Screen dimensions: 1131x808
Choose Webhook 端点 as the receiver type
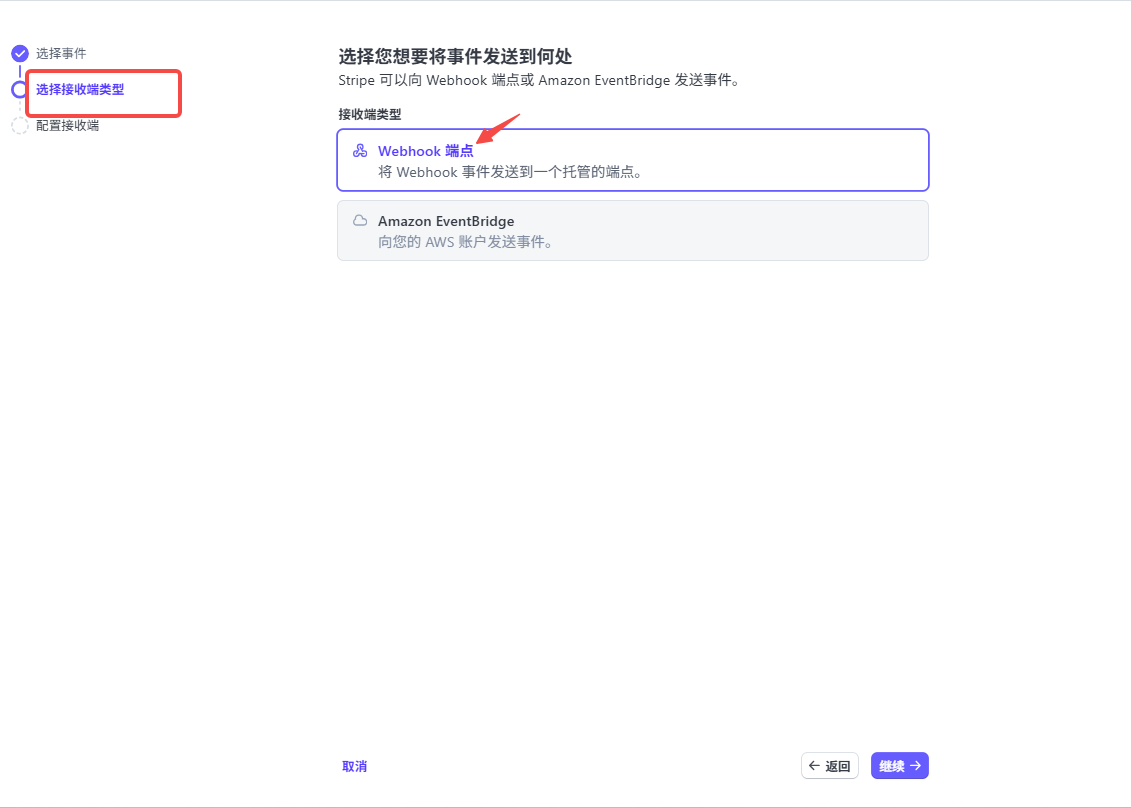tap(632, 160)
